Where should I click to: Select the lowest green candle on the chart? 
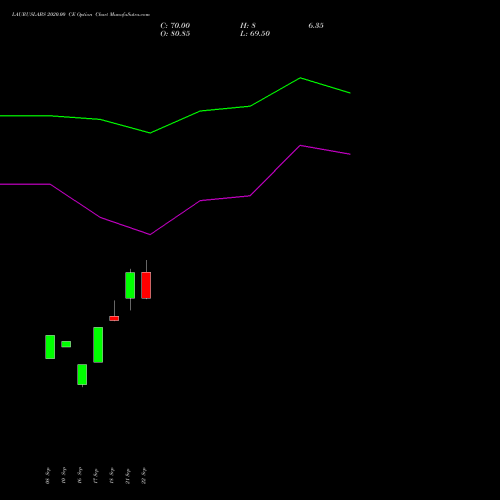(x=82, y=374)
